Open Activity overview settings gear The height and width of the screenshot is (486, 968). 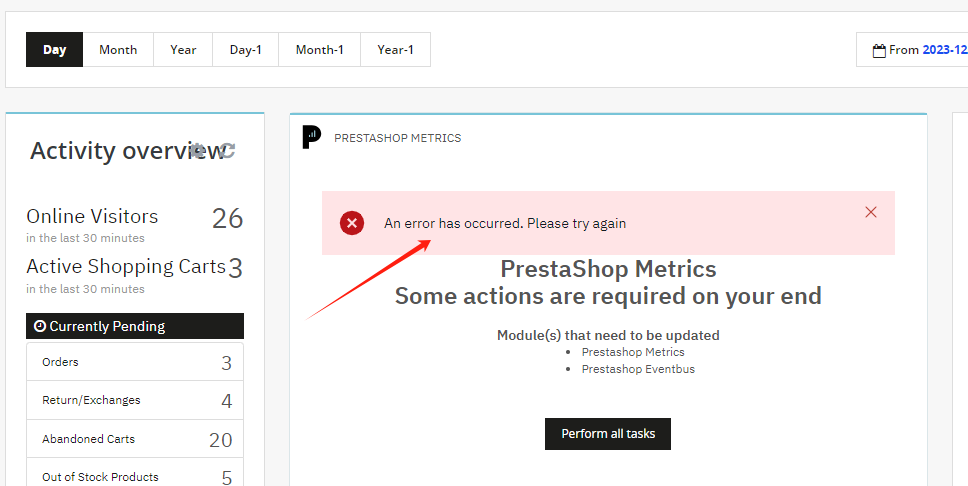(199, 150)
